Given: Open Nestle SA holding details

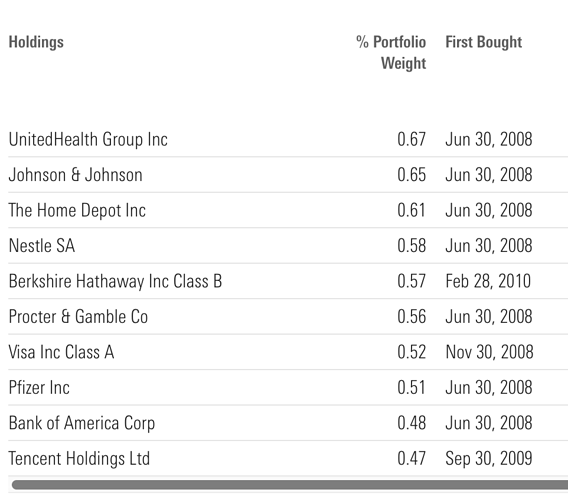Looking at the screenshot, I should 42,246.
